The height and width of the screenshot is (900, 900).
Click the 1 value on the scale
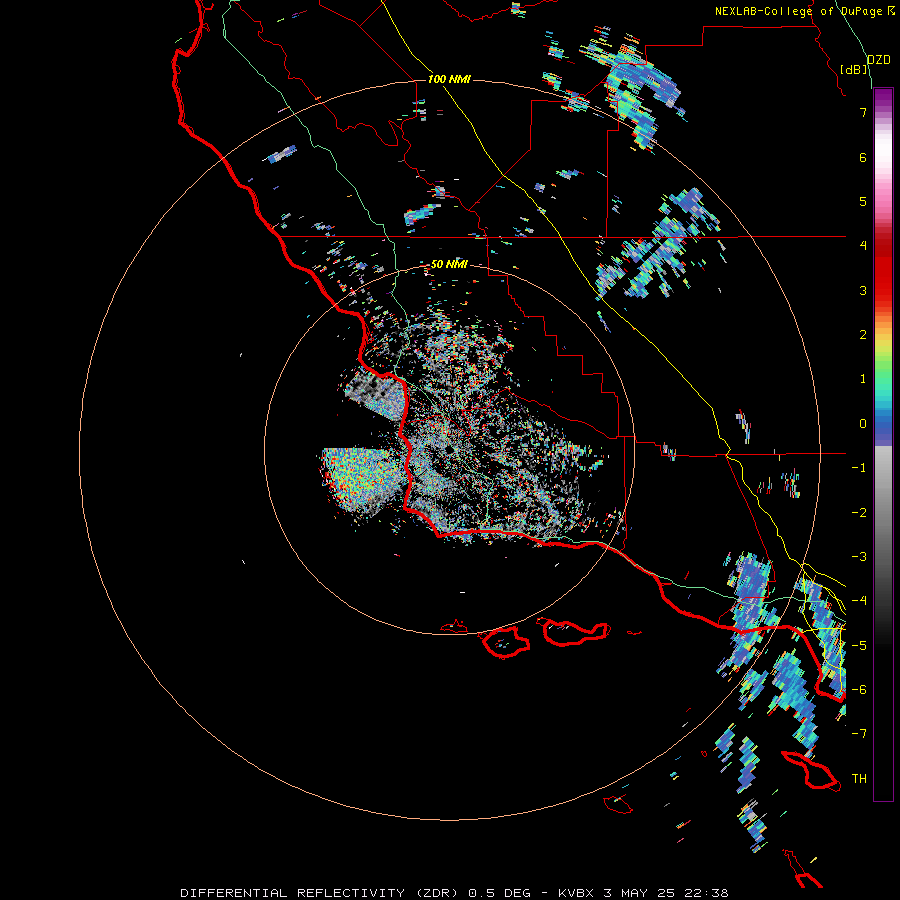pyautogui.click(x=863, y=379)
